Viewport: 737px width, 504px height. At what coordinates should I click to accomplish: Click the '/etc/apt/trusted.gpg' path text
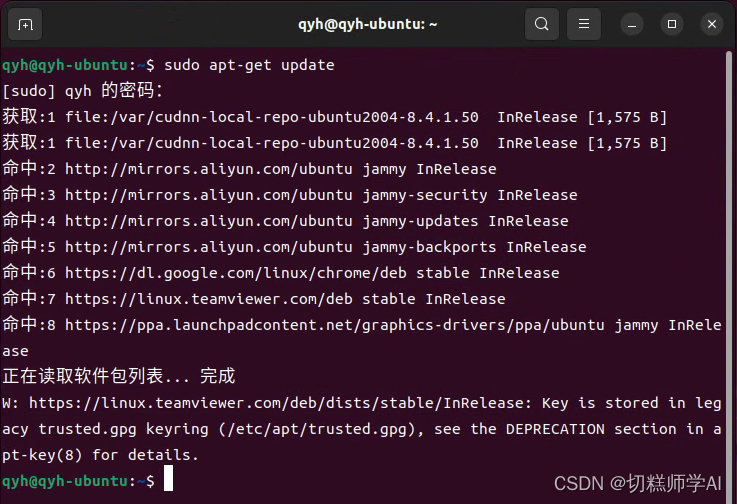point(317,429)
